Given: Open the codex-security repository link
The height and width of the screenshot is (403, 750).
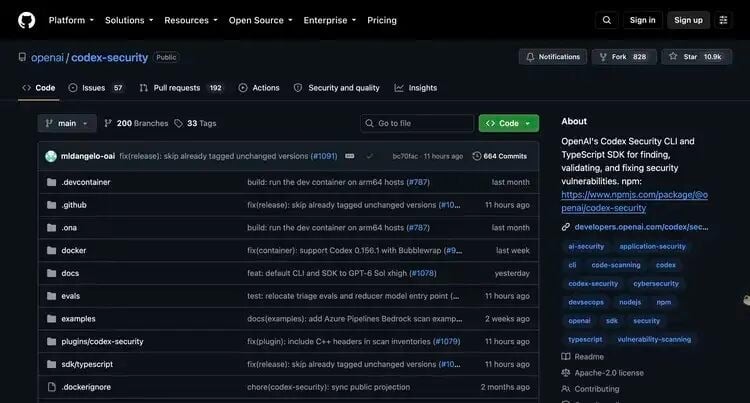Looking at the screenshot, I should tap(110, 57).
